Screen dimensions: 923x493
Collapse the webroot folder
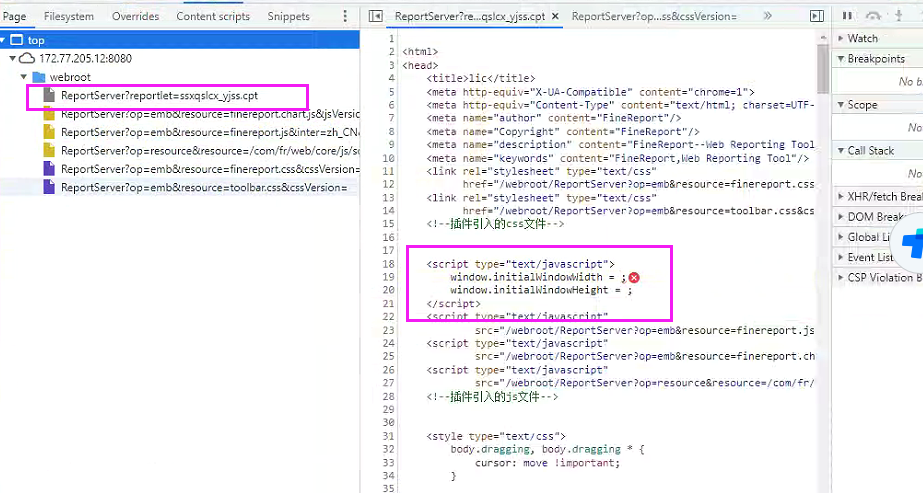24,77
